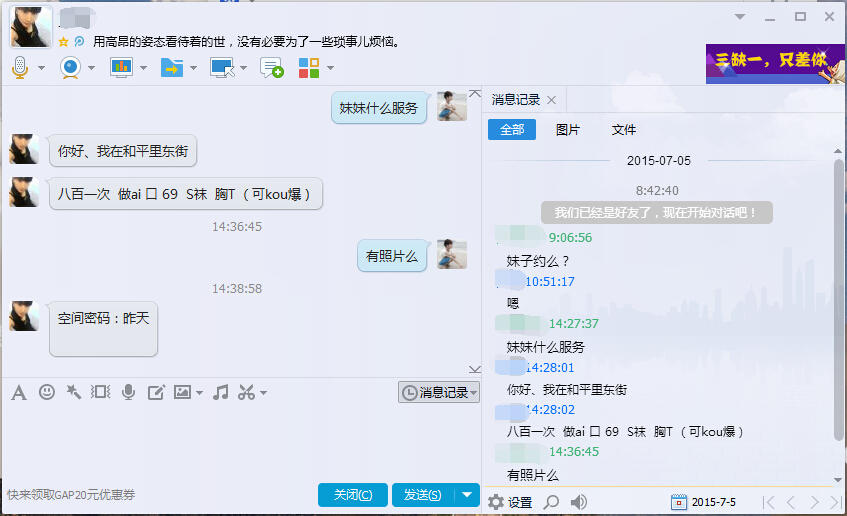The height and width of the screenshot is (516, 847).
Task: Click the 14:27:37 timestamp in records
Action: pos(574,324)
